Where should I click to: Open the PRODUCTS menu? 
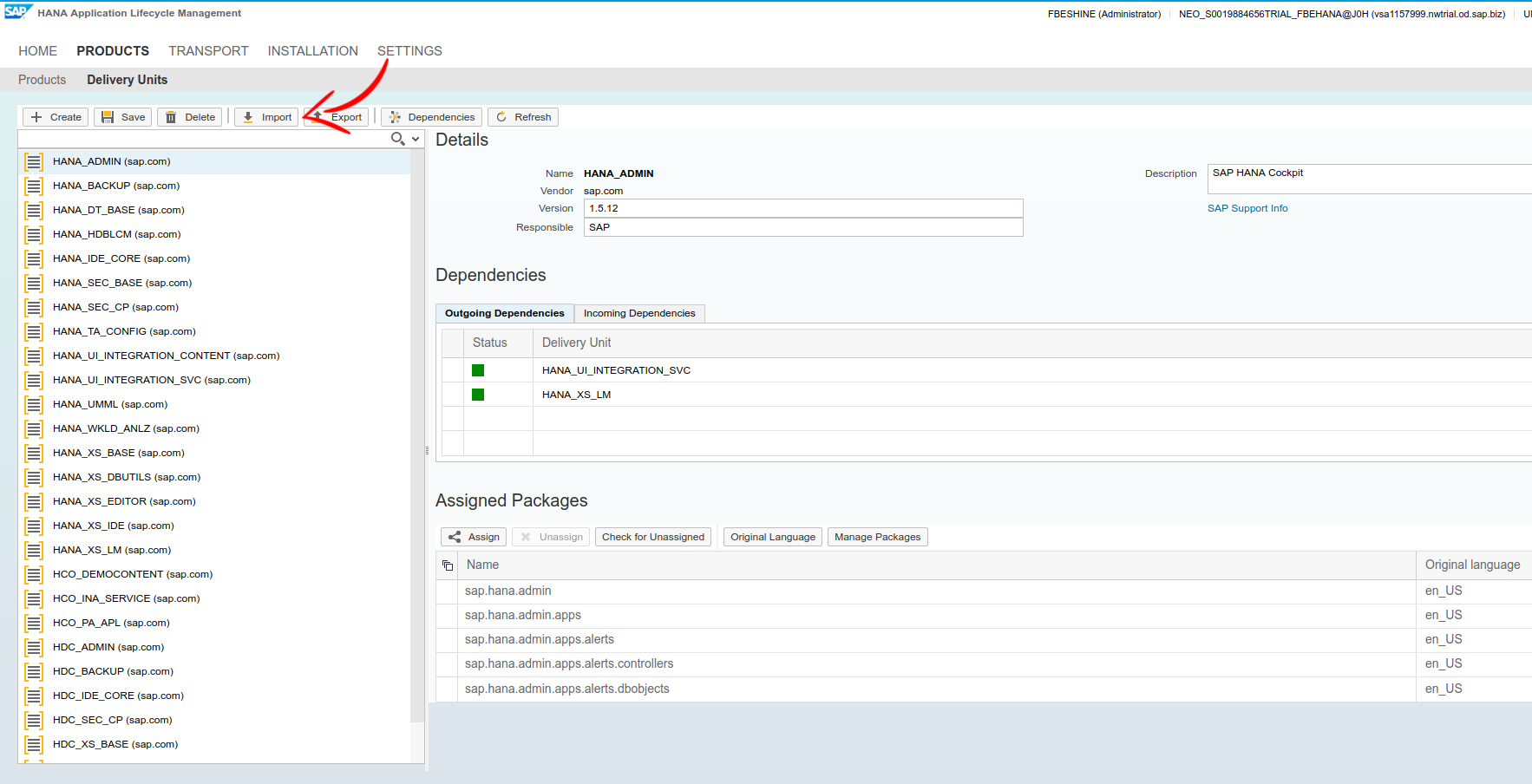pyautogui.click(x=113, y=51)
